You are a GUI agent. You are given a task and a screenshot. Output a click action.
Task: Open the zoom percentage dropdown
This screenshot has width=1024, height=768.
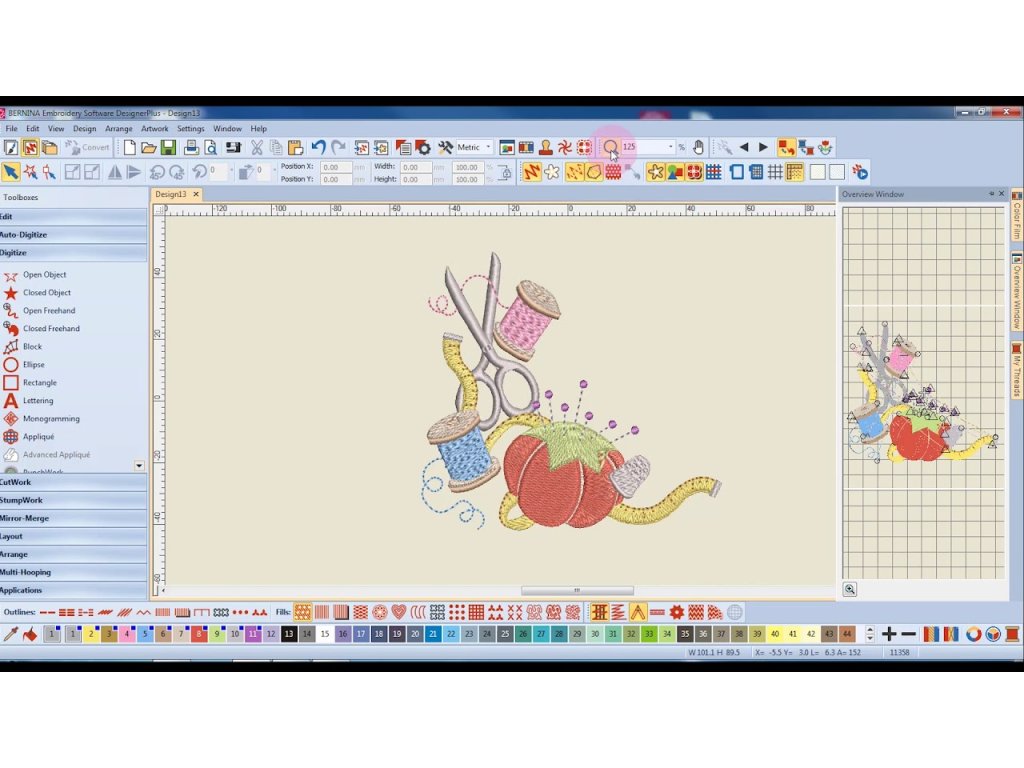[670, 147]
